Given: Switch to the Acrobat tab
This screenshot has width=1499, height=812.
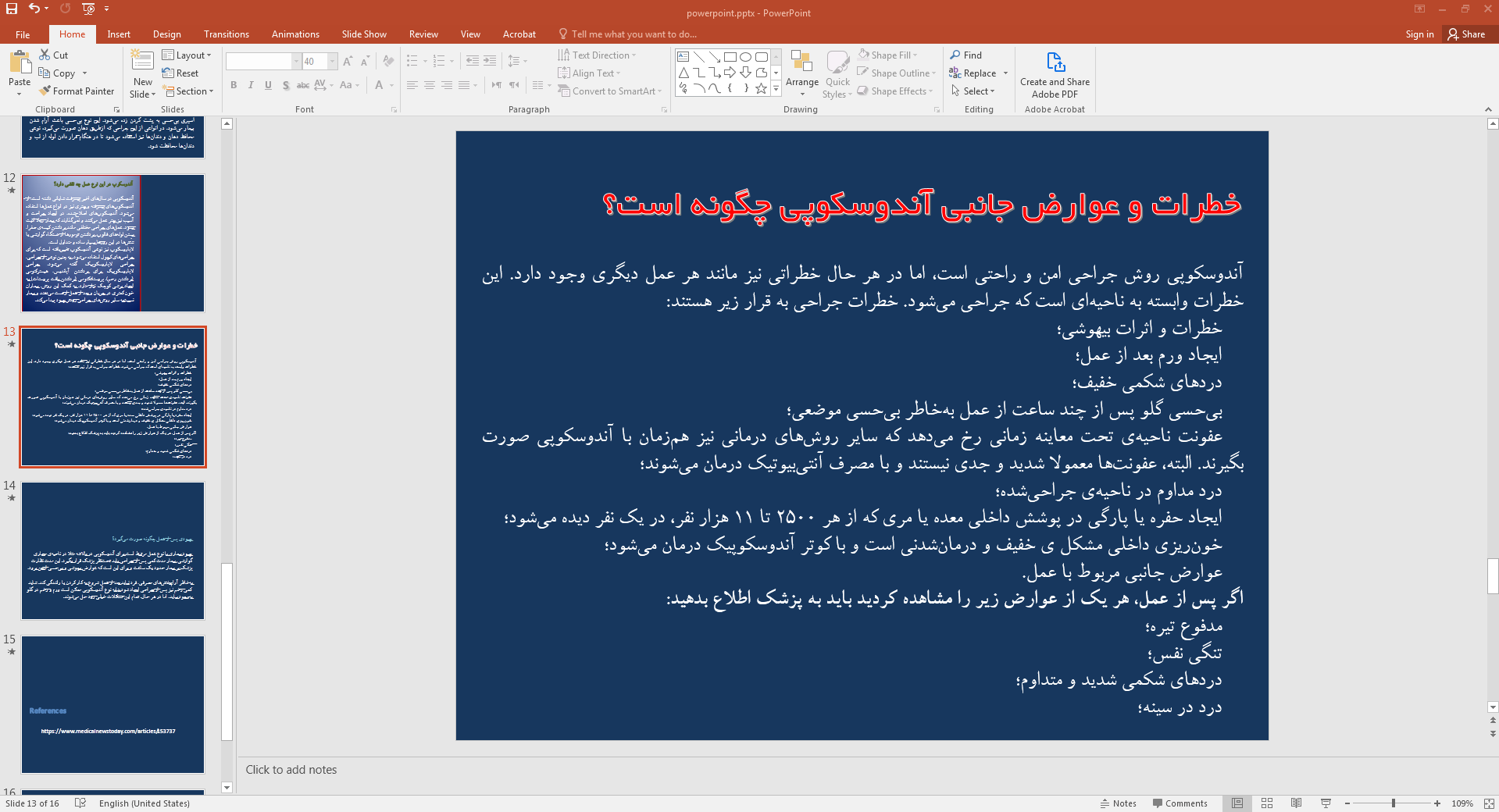Looking at the screenshot, I should tap(519, 34).
